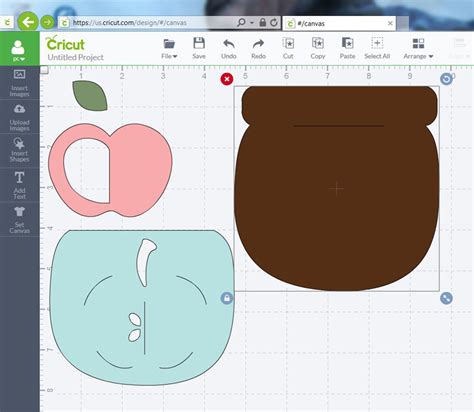This screenshot has width=474, height=412.
Task: Copy the selected image
Action: (x=318, y=49)
